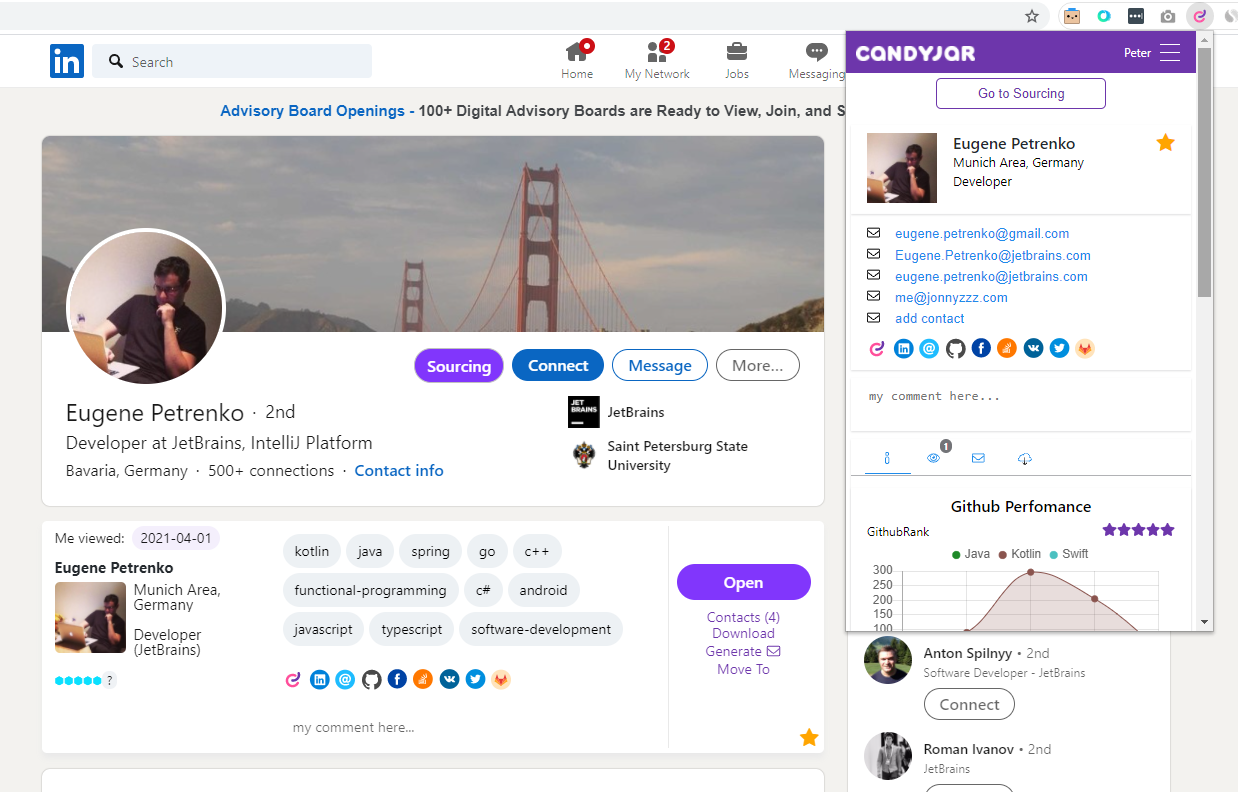The image size is (1238, 792).
Task: Open GitHub icon in CandyJar panel
Action: pyautogui.click(x=956, y=348)
